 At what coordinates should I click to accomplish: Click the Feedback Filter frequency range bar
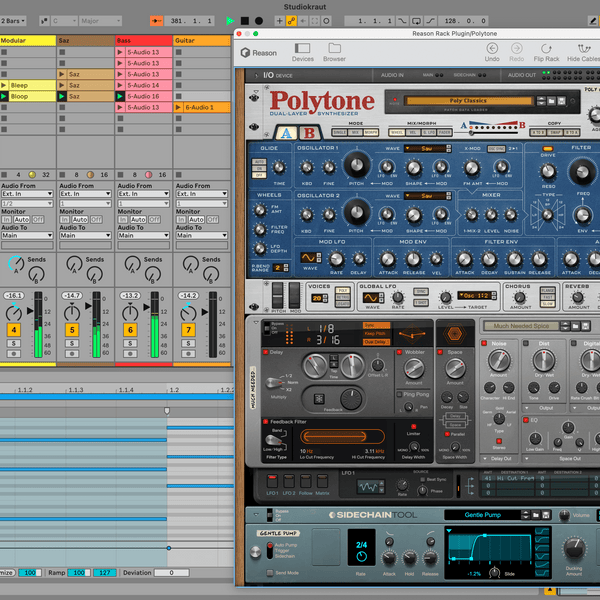(342, 437)
